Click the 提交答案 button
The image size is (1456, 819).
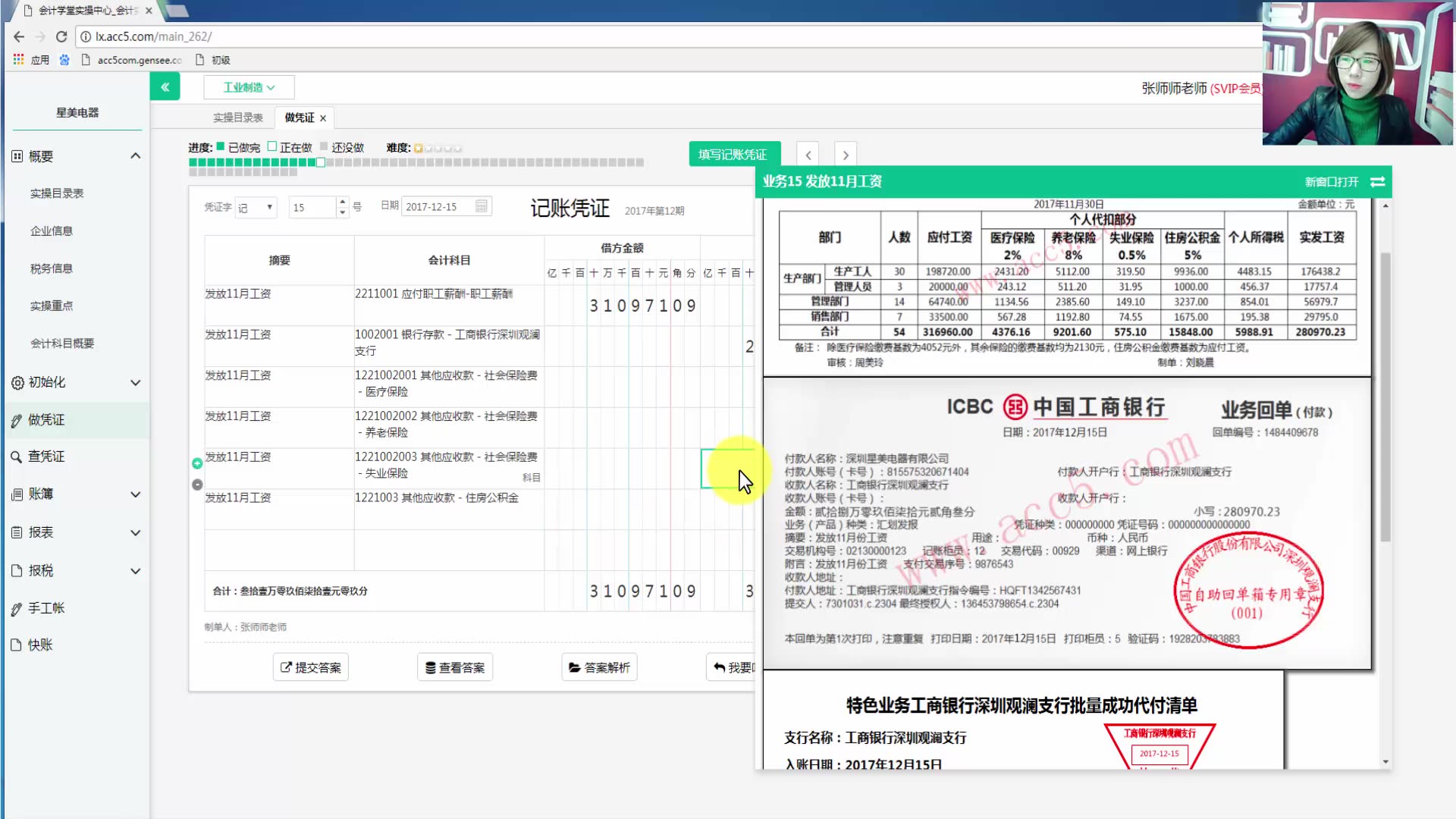310,667
